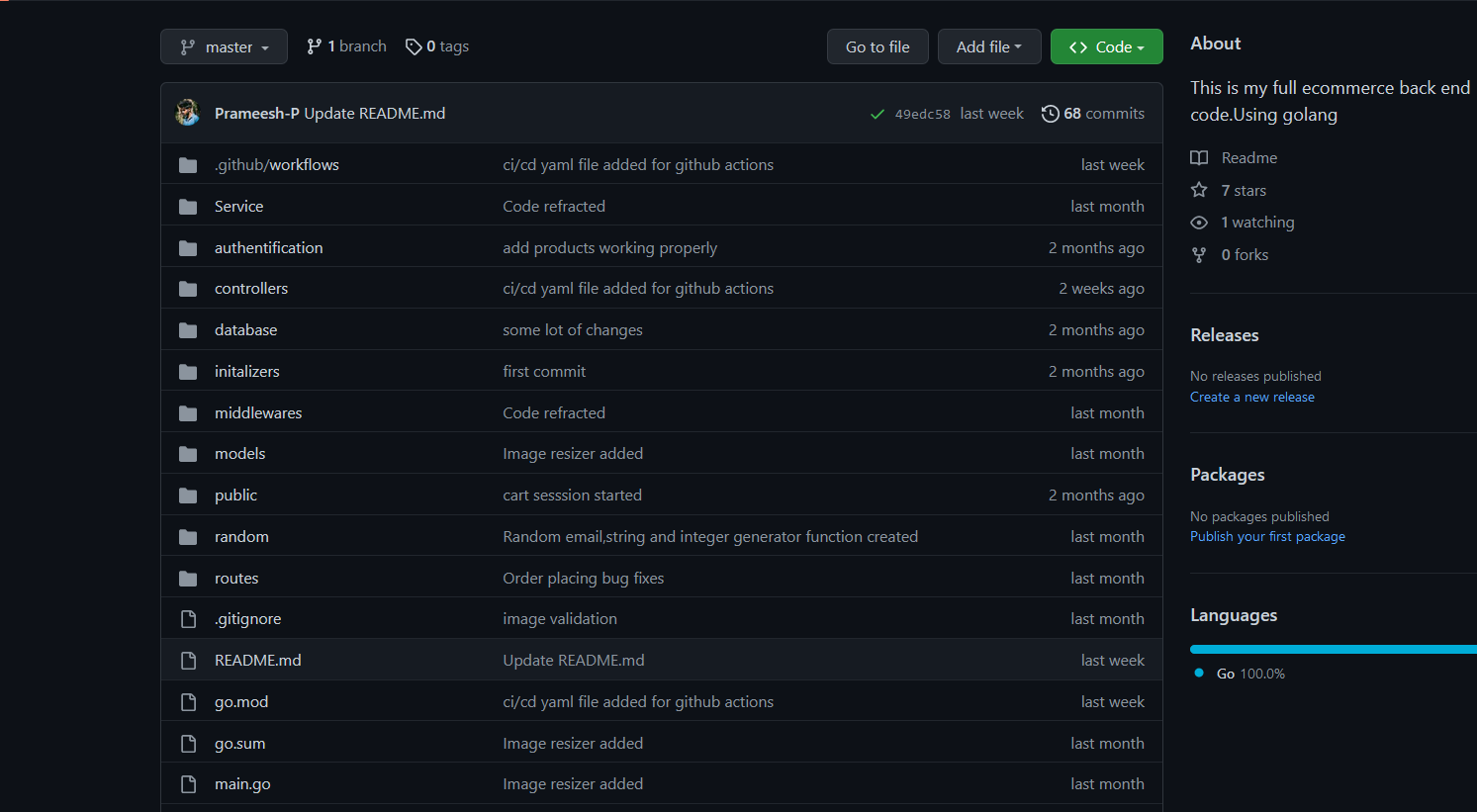Open the authentification folder

(269, 248)
